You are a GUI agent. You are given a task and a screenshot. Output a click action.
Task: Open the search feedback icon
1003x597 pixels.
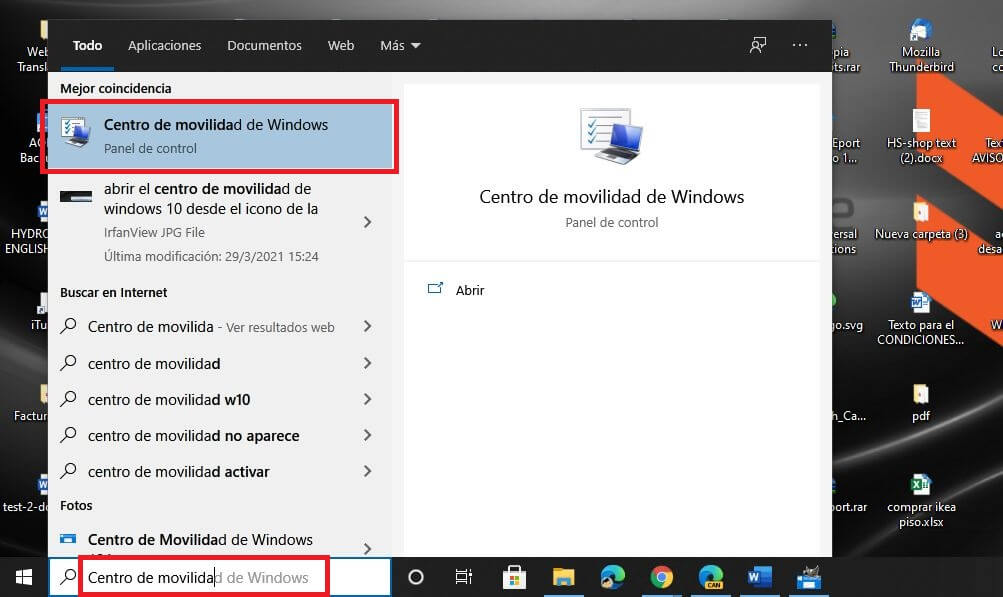tap(758, 45)
